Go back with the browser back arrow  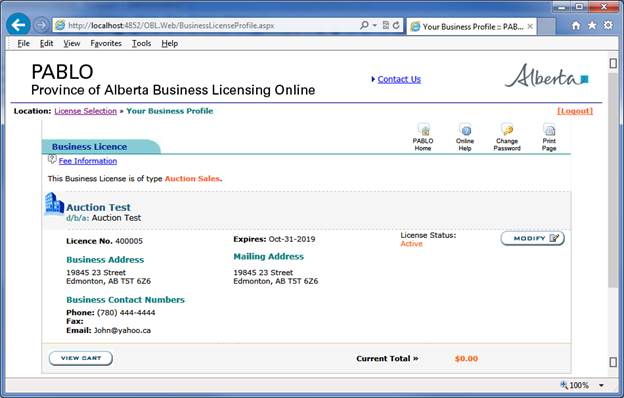18,25
